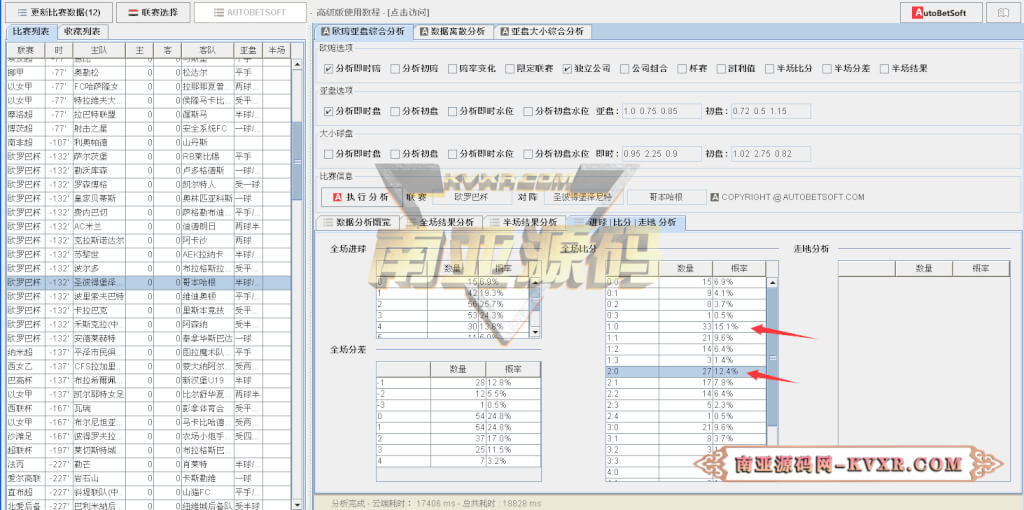Click COPYRIGHT @ AUTOBETSOFT.COM link
Screen dimensions: 1024x510
point(787,197)
